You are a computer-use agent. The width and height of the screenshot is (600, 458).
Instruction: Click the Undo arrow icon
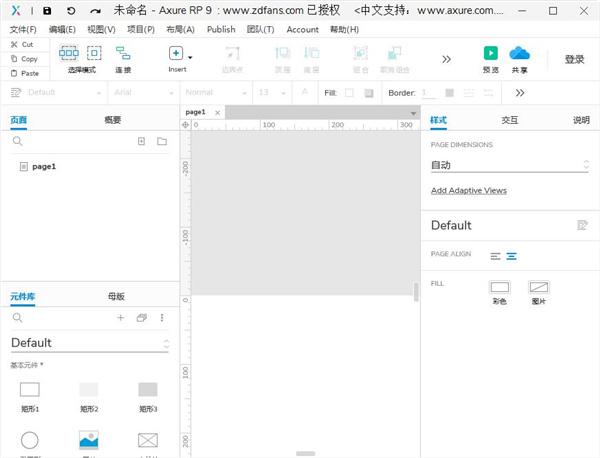pos(71,11)
